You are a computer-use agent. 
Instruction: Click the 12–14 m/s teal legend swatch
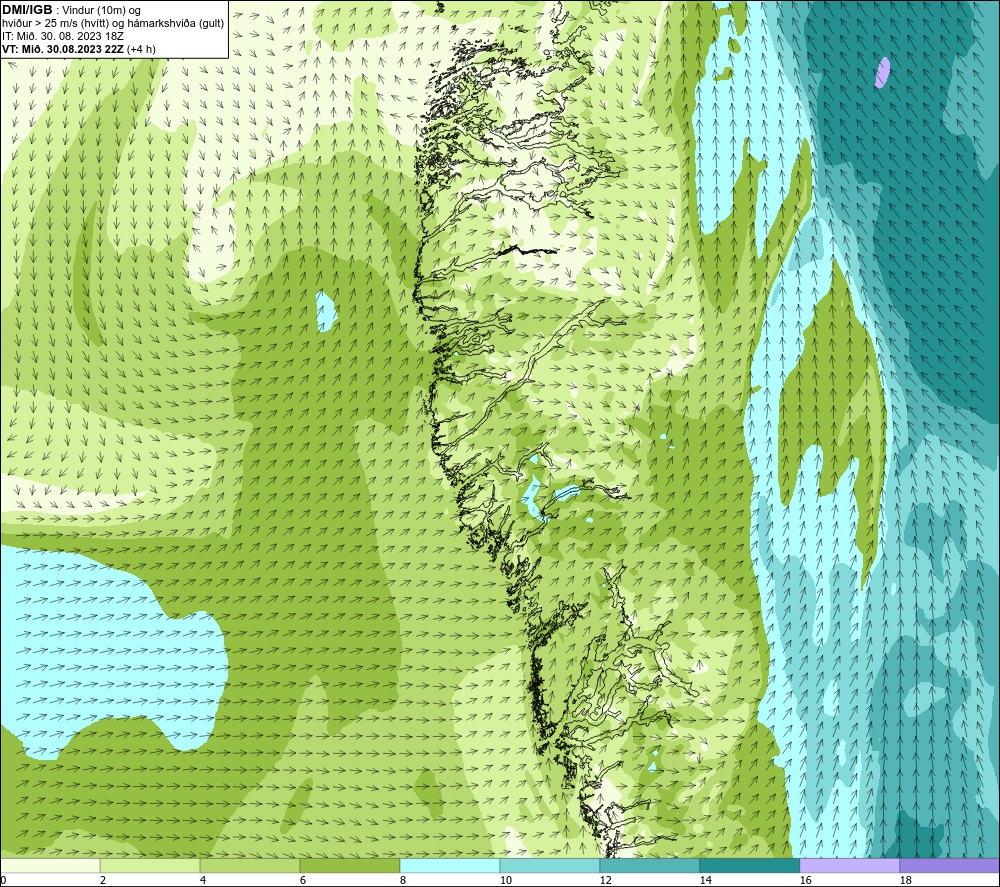point(649,865)
